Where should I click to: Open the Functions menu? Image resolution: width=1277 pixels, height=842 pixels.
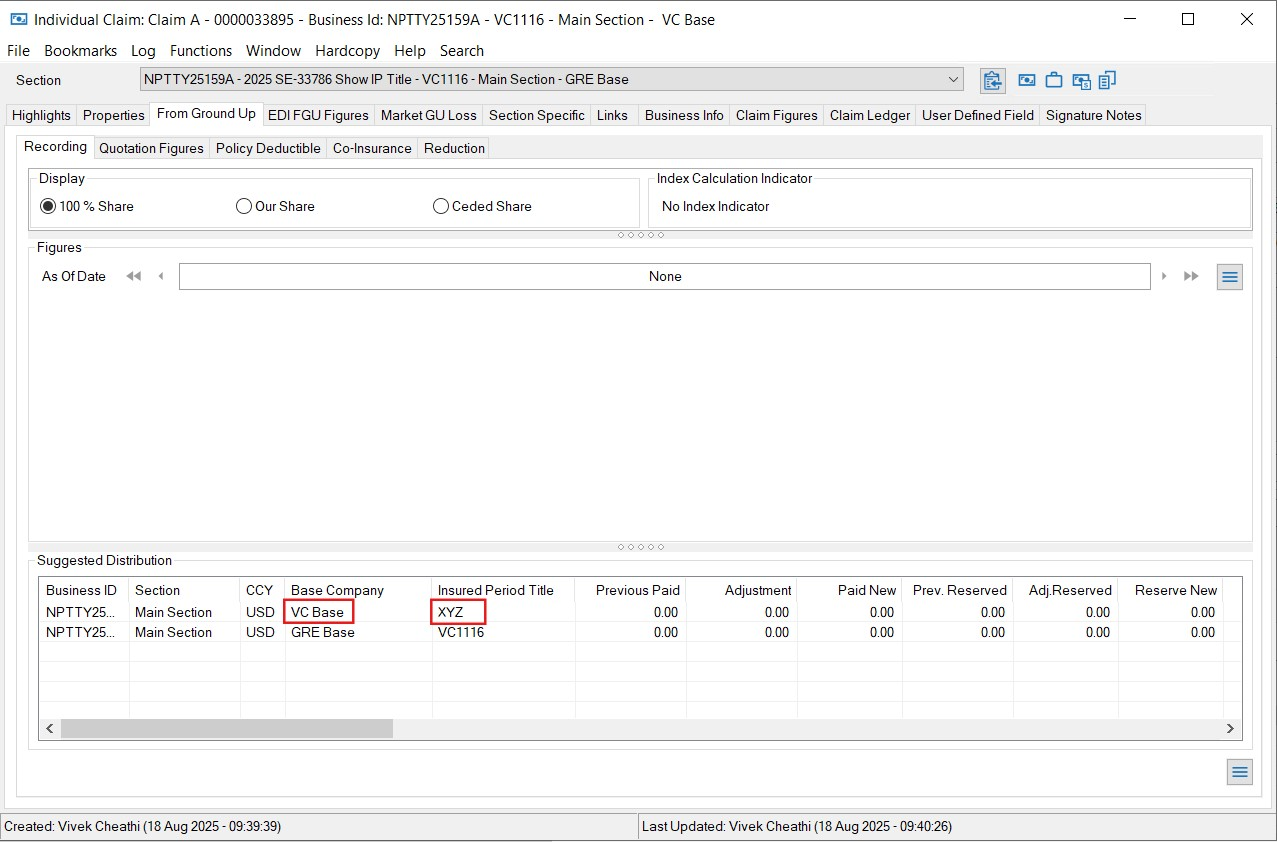pyautogui.click(x=200, y=50)
